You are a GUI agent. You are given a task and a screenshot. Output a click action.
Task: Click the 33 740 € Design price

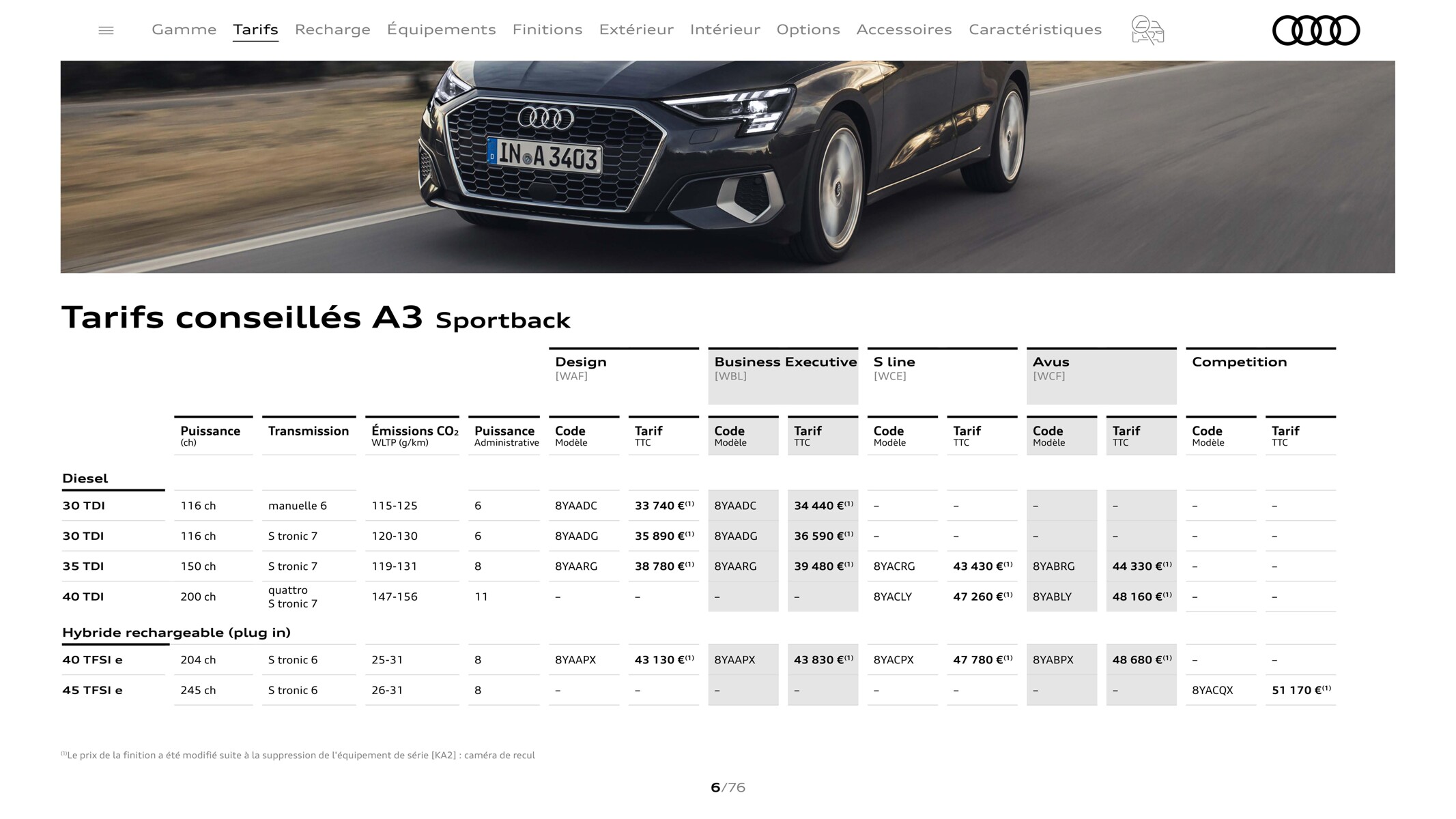coord(664,506)
